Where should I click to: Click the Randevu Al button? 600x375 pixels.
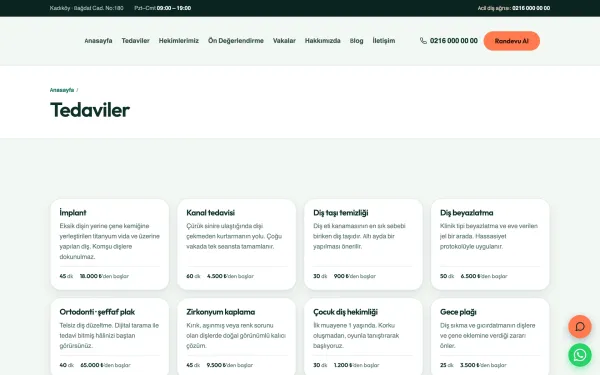512,41
